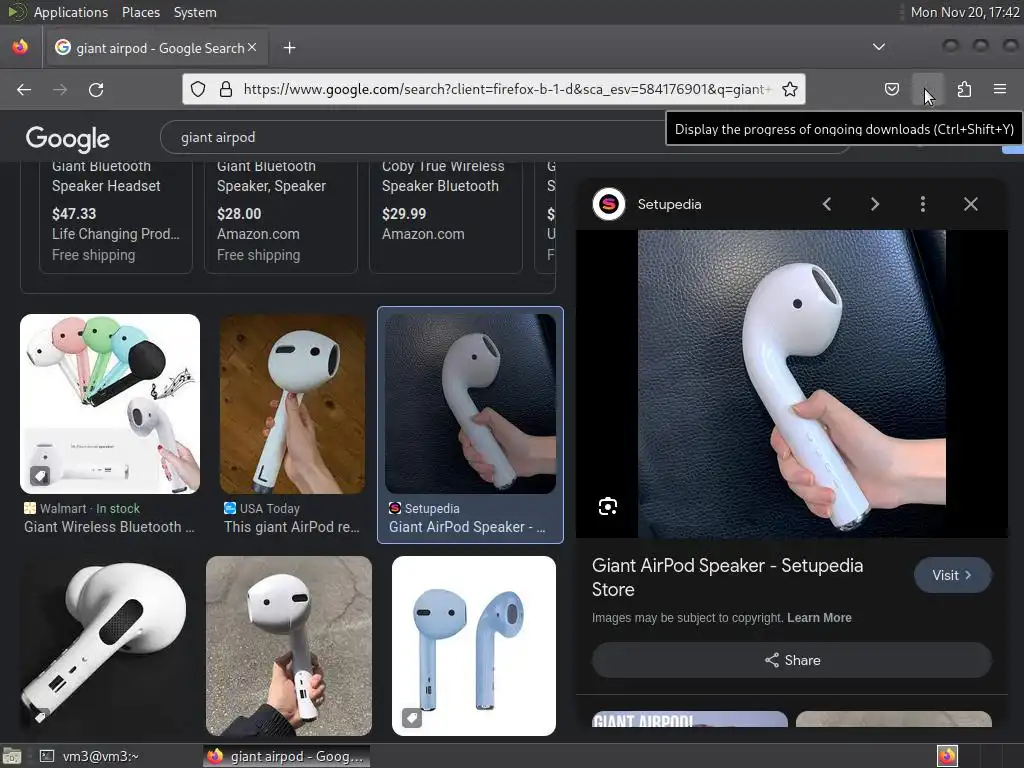Image resolution: width=1024 pixels, height=768 pixels.
Task: Save page to Pocket icon
Action: click(891, 89)
